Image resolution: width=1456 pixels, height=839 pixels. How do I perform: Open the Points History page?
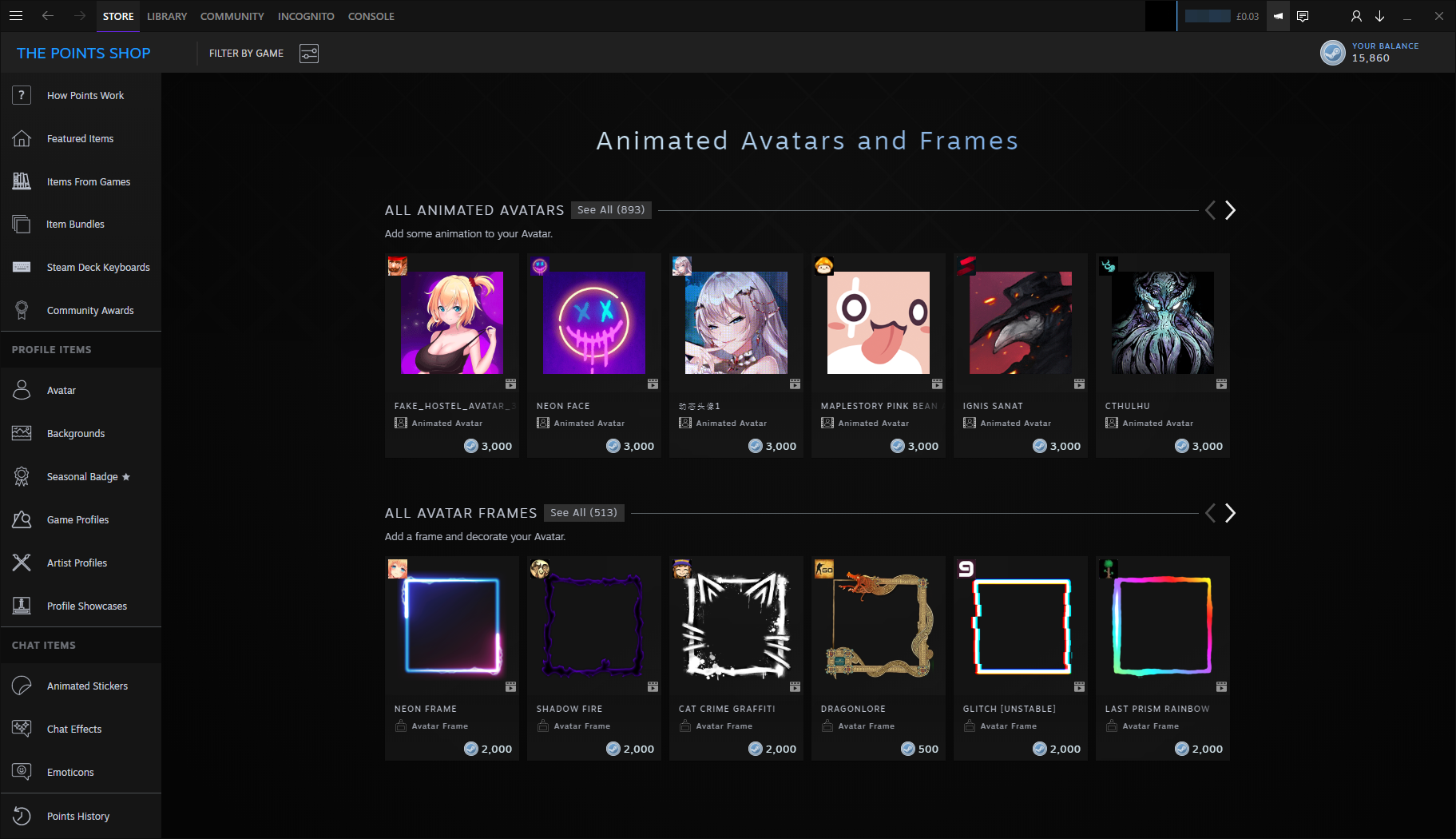tap(77, 816)
